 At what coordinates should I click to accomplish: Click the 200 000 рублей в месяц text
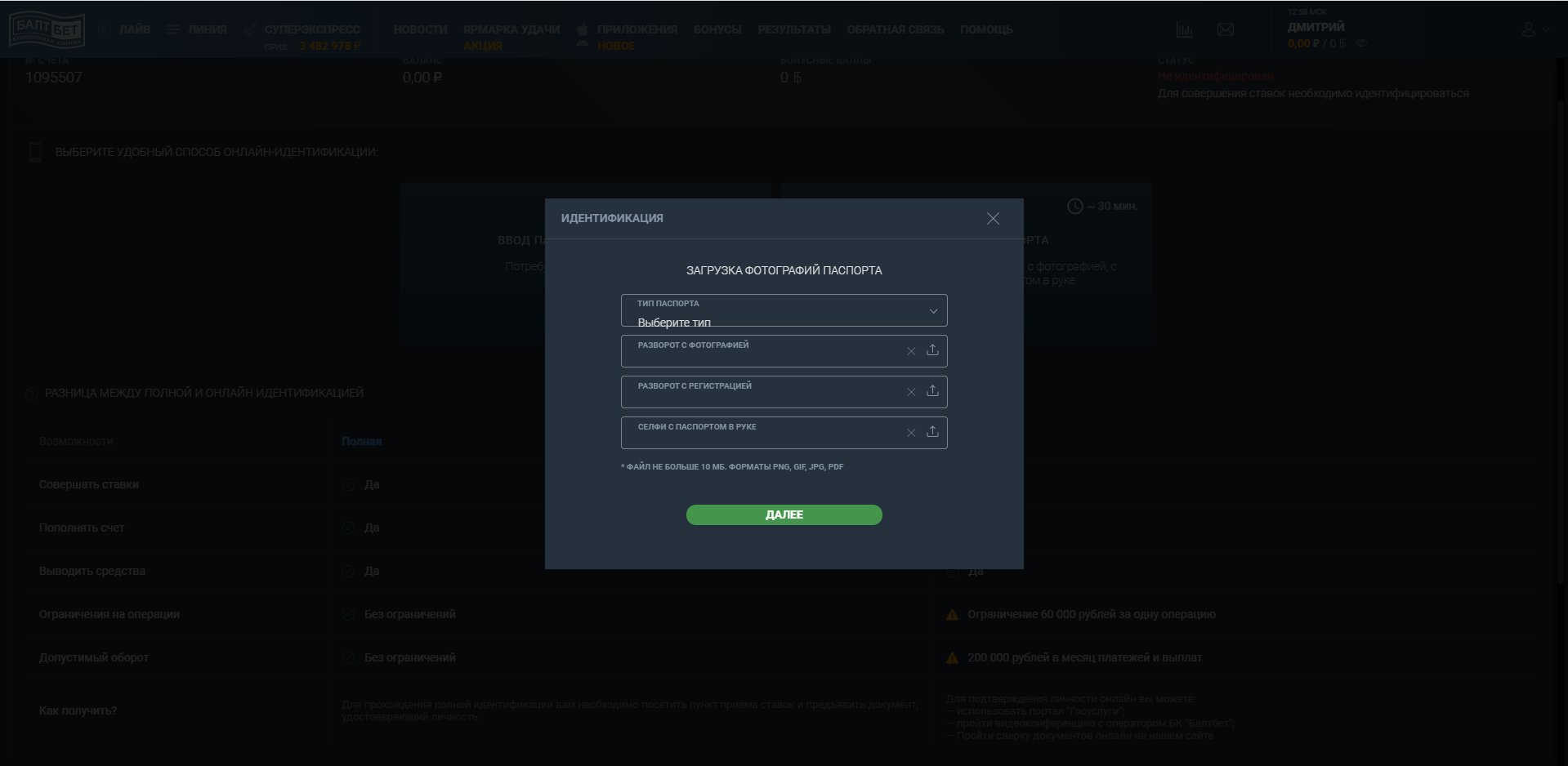coord(1084,657)
